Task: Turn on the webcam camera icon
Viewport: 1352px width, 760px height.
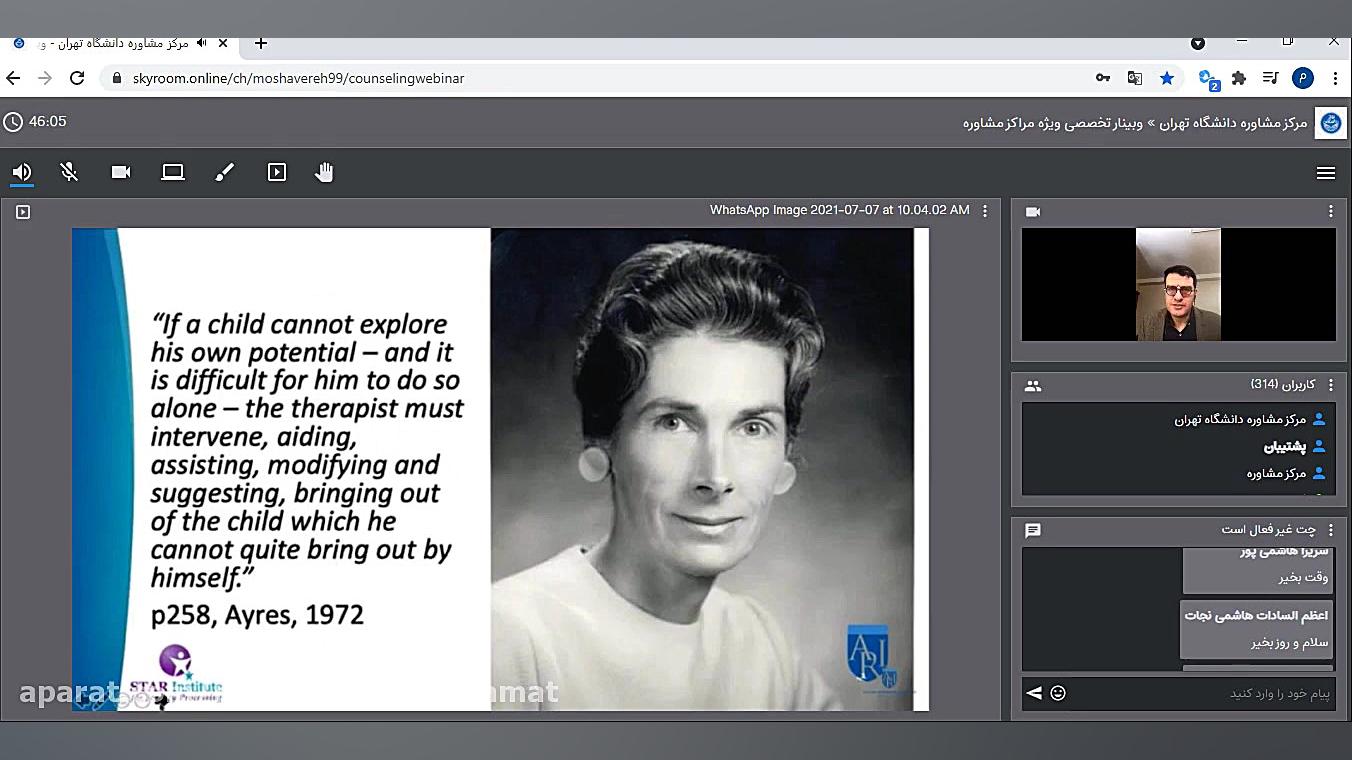Action: pos(121,172)
